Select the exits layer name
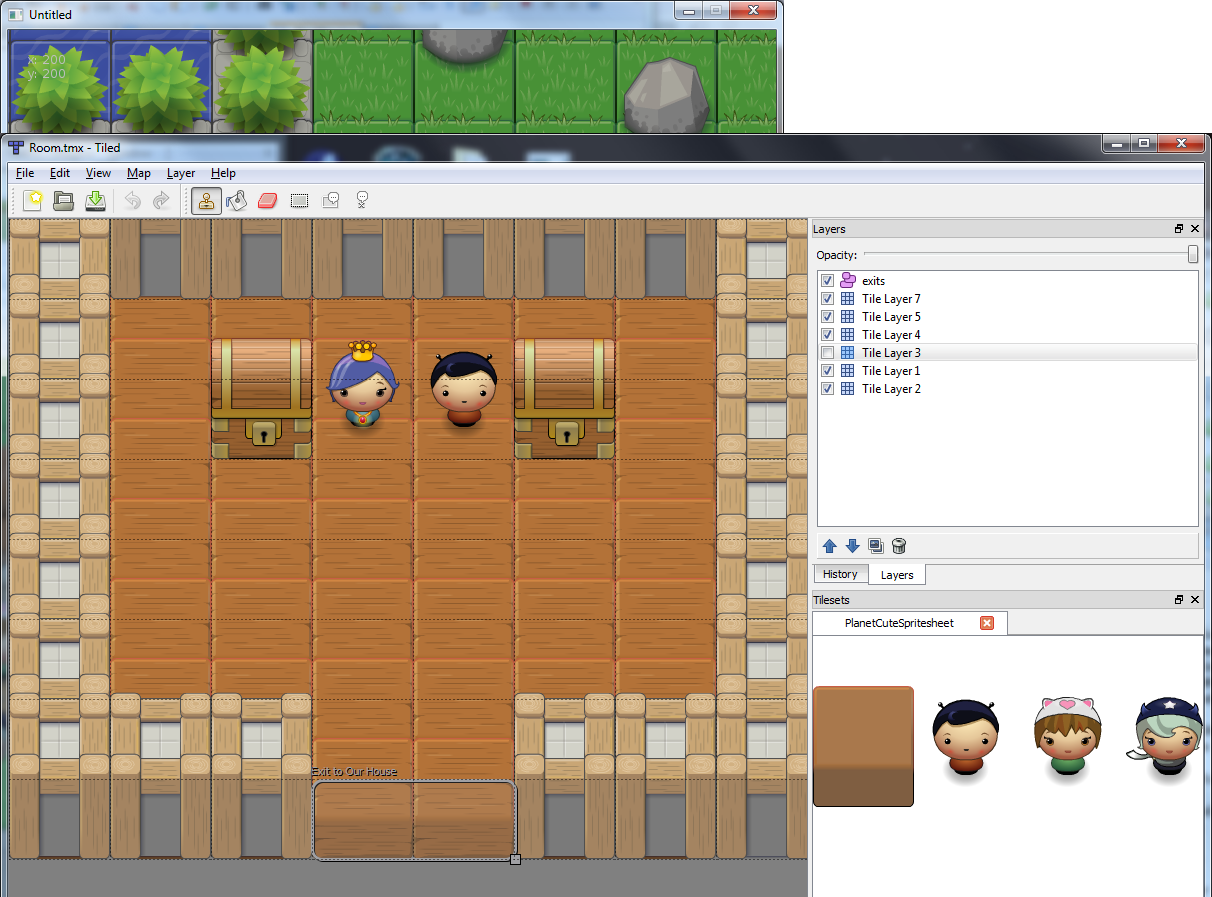 (873, 281)
